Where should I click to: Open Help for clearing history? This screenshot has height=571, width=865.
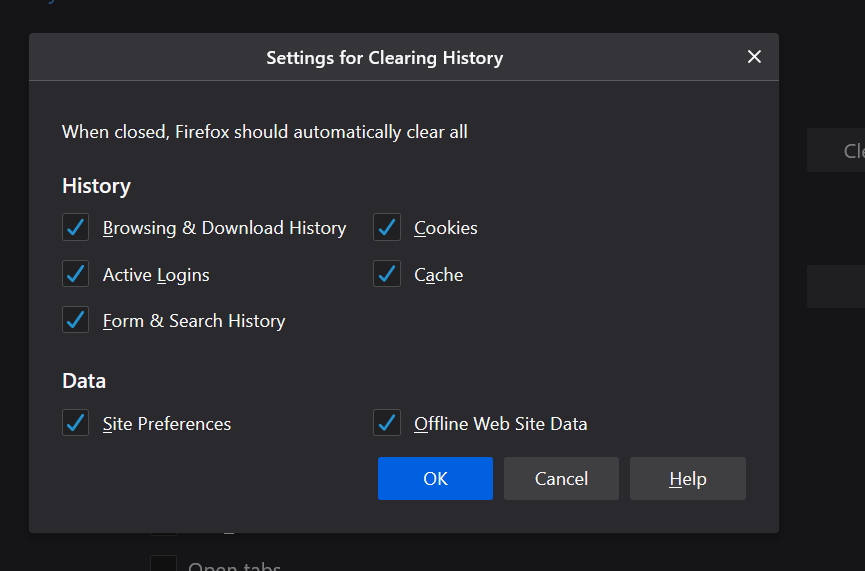click(687, 478)
